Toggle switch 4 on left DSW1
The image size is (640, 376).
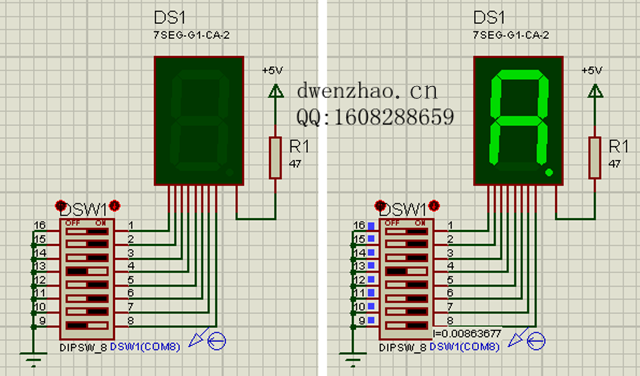point(87,271)
